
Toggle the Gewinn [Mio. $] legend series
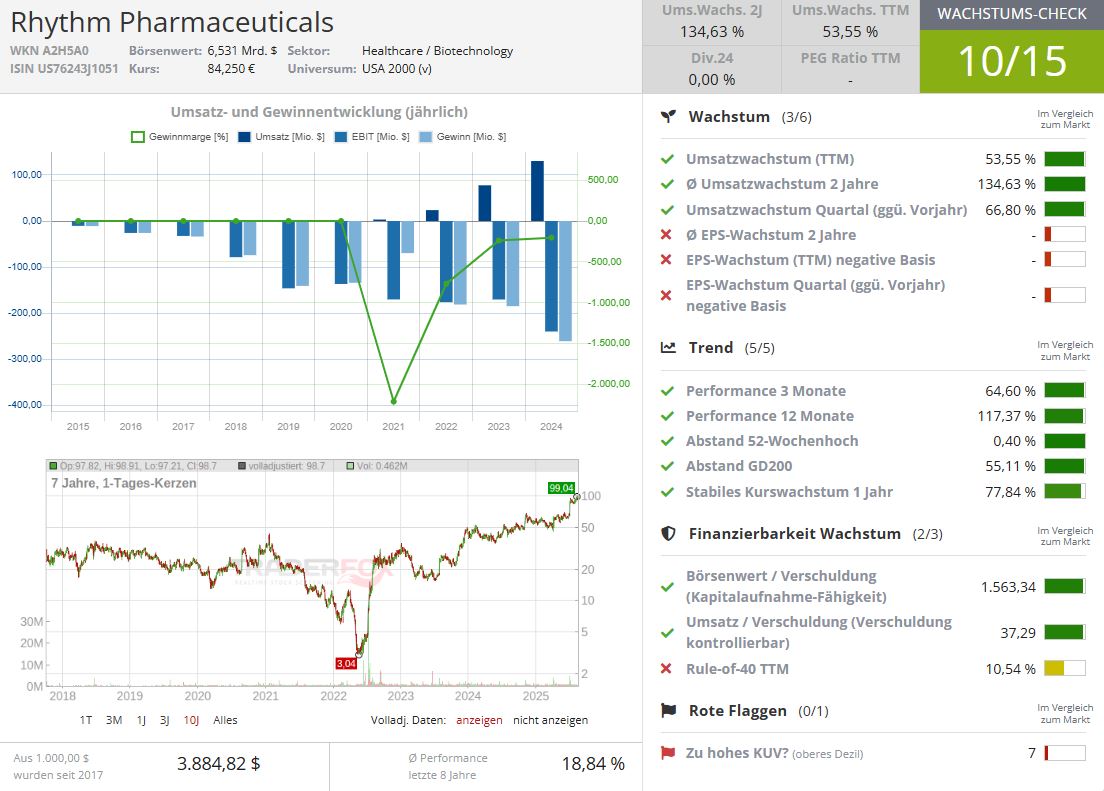463,137
